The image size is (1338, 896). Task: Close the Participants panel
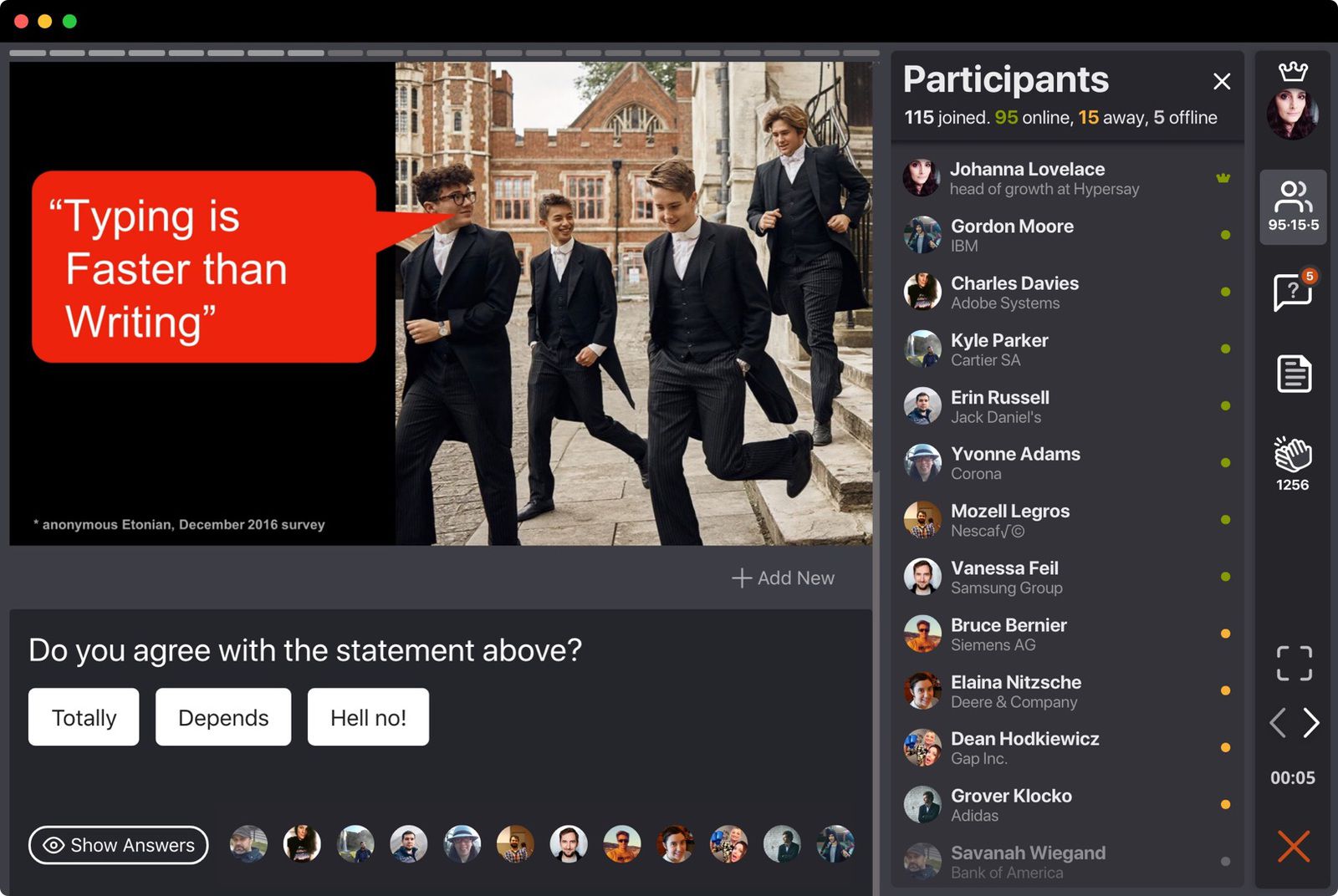tap(1221, 81)
